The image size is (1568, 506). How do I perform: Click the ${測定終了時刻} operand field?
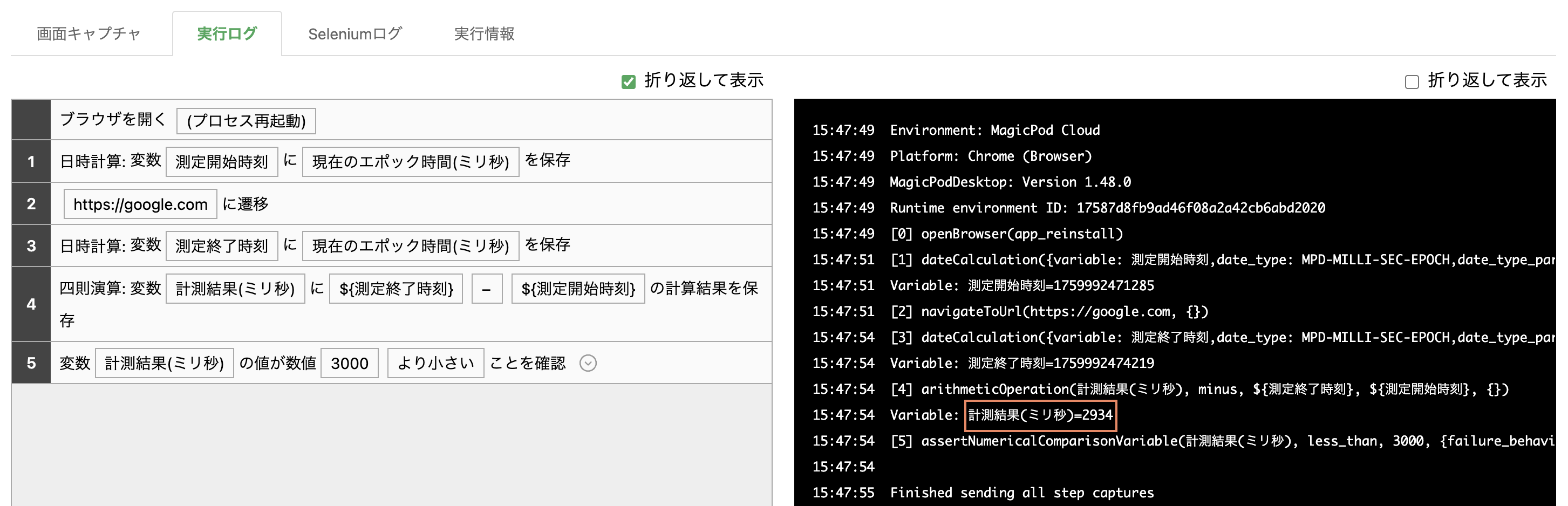396,289
